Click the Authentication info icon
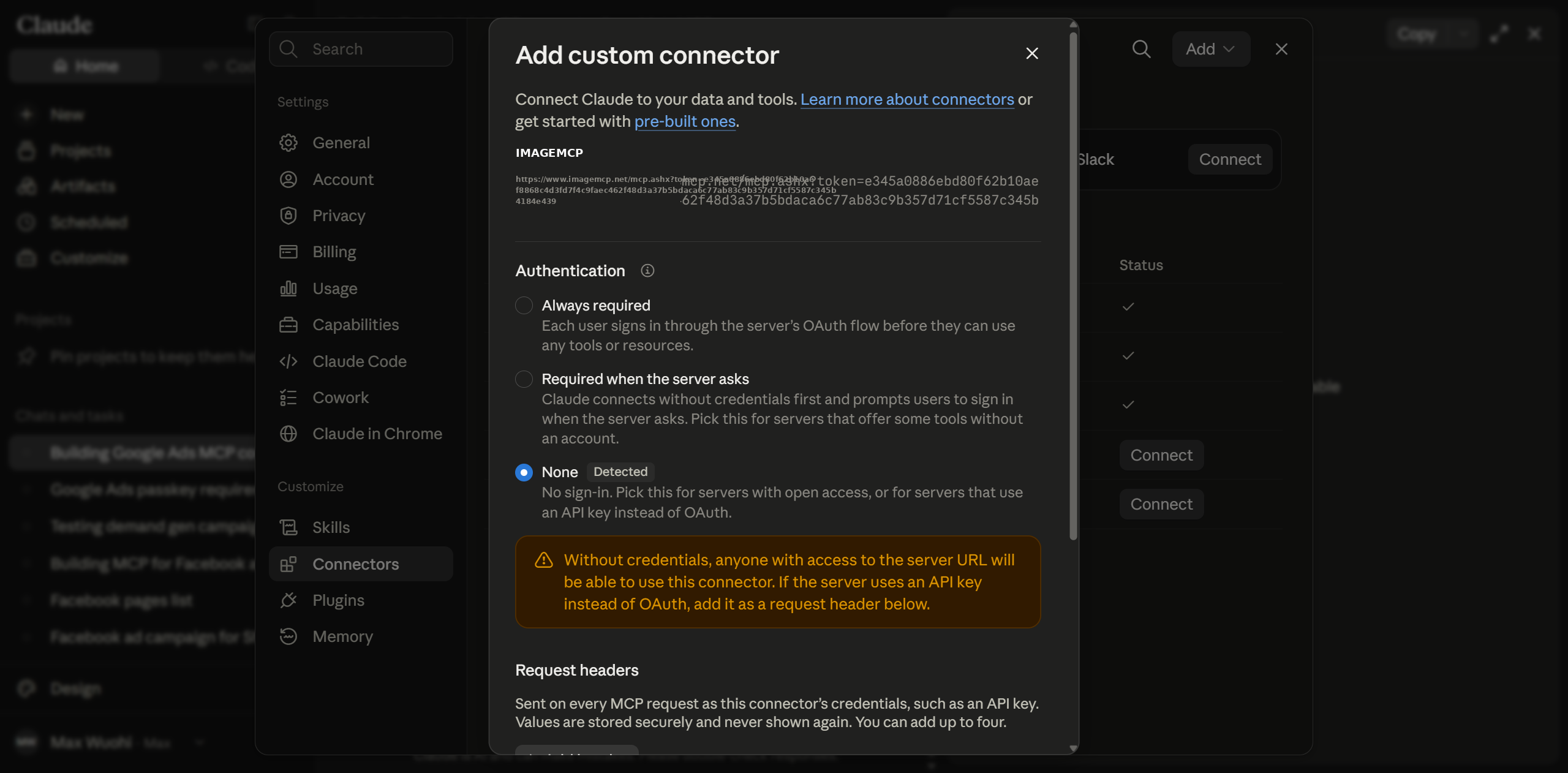The height and width of the screenshot is (773, 1568). [x=647, y=271]
